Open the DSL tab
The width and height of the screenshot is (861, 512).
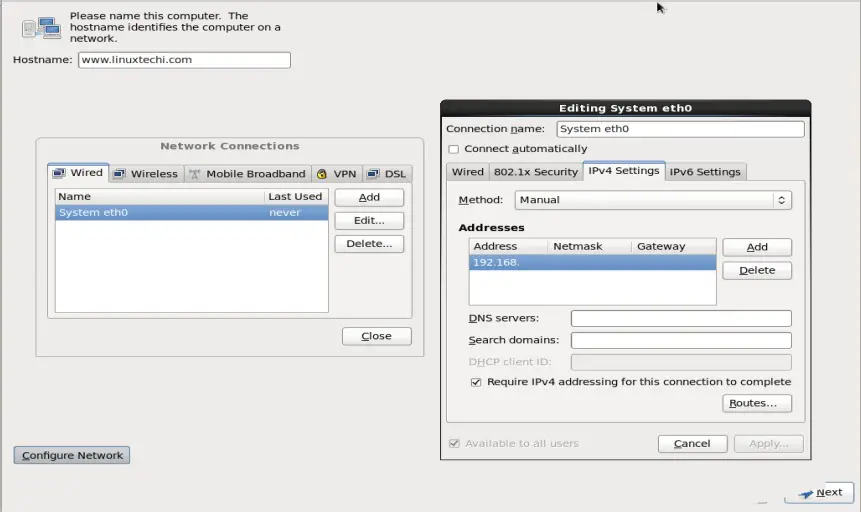387,174
